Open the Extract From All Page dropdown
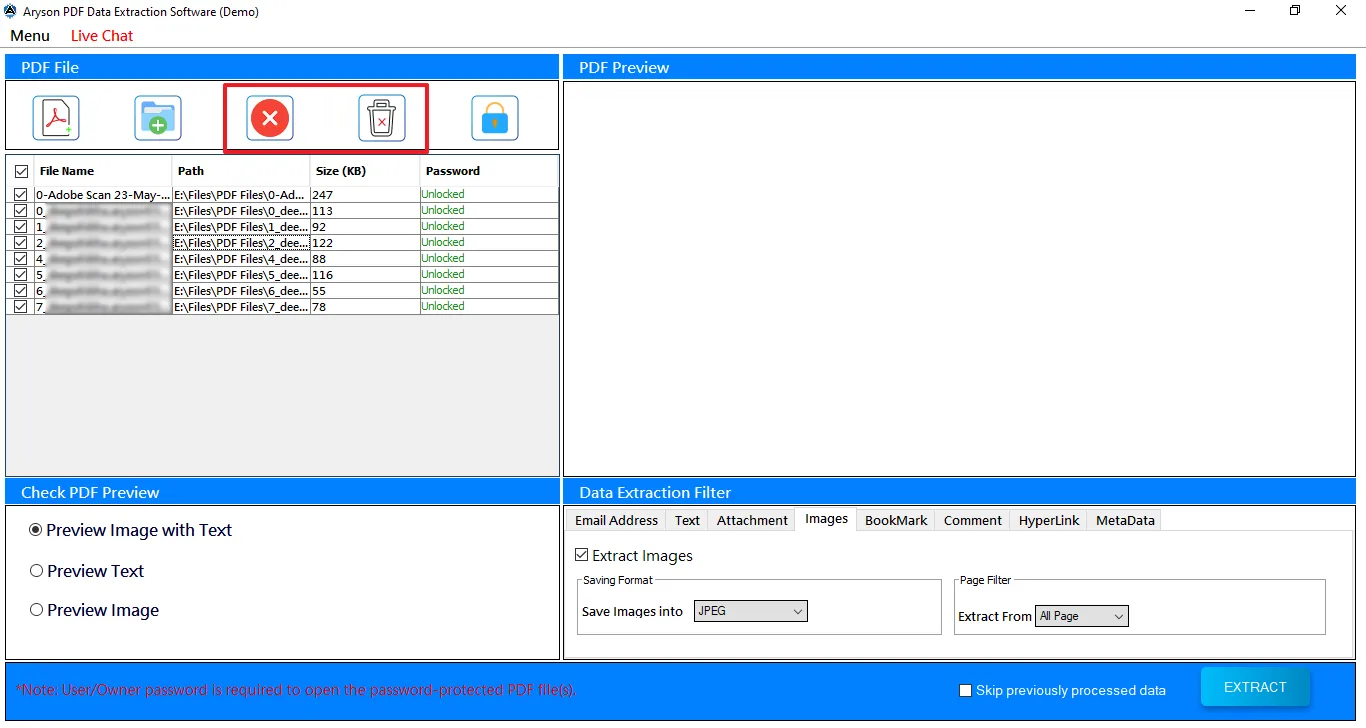The image size is (1366, 728). pos(1082,616)
